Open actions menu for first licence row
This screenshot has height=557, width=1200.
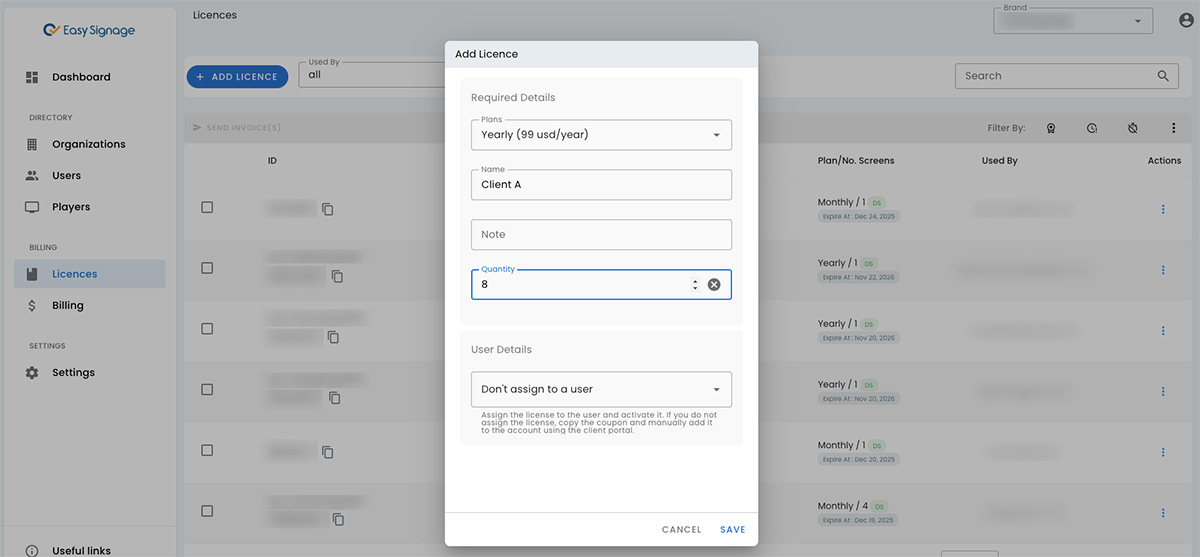coord(1163,209)
